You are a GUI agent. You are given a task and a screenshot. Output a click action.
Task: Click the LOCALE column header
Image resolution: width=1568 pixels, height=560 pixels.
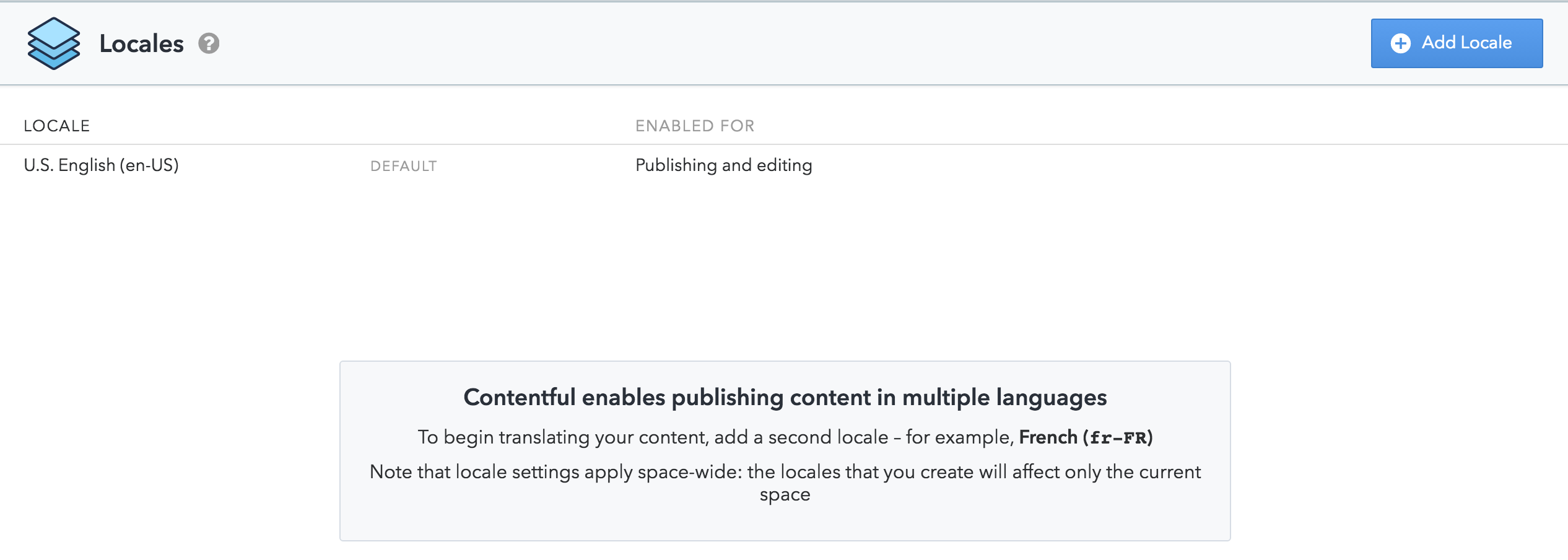pyautogui.click(x=57, y=126)
